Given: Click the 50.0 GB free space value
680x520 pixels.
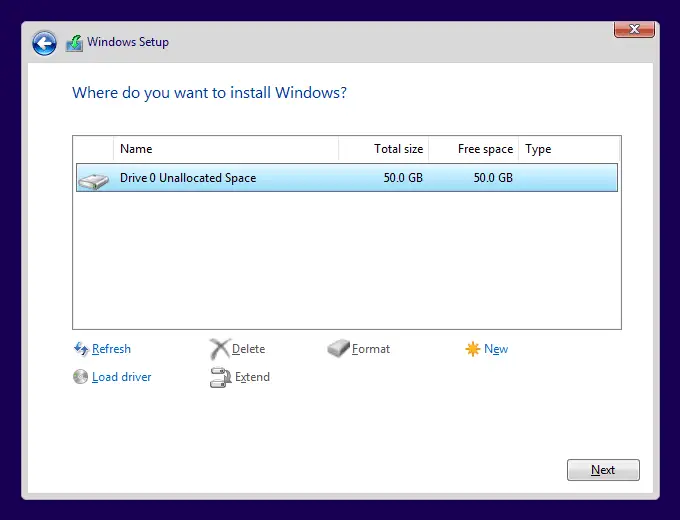Looking at the screenshot, I should click(493, 178).
